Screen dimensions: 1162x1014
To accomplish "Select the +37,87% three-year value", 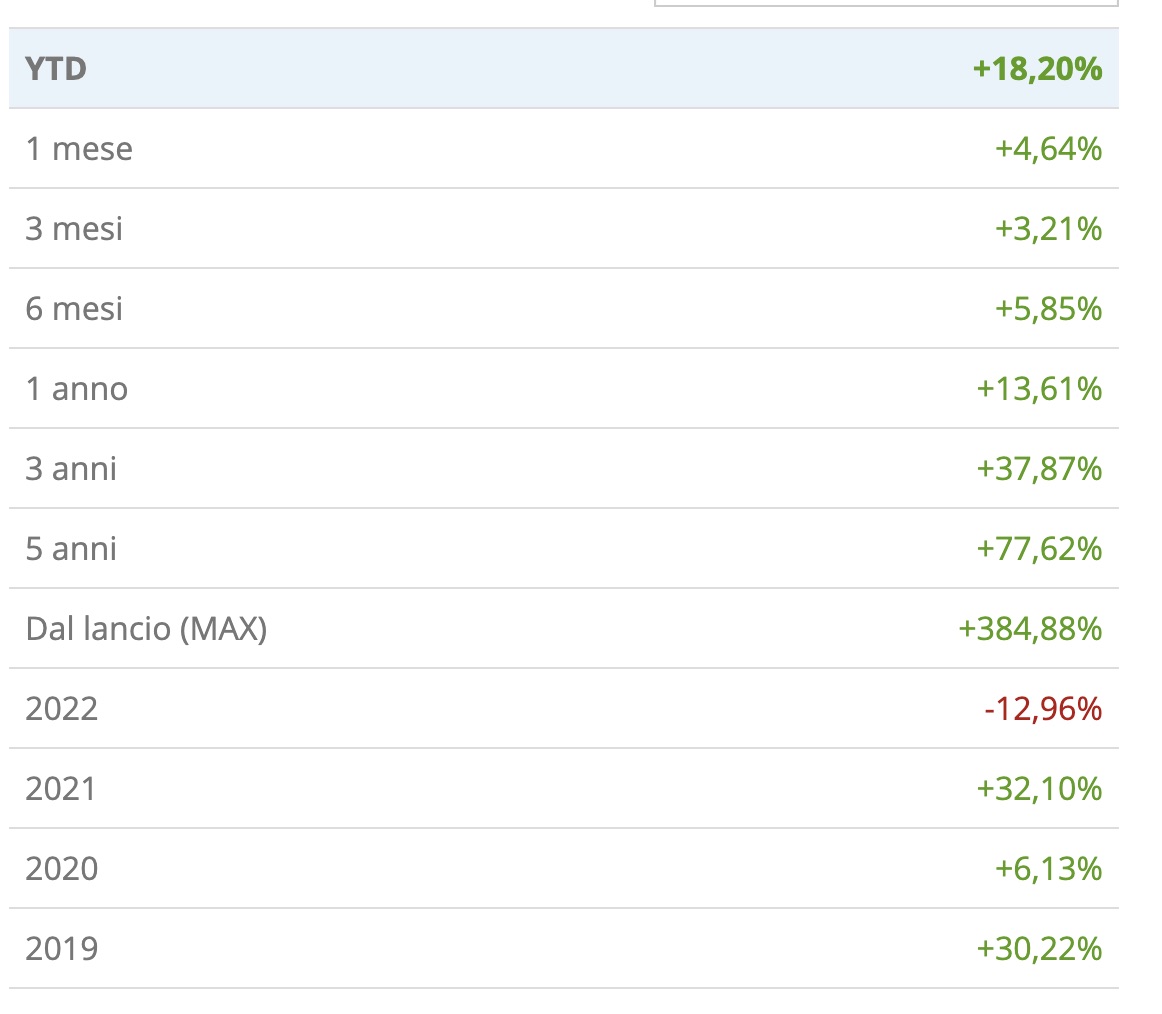I will [x=1039, y=469].
